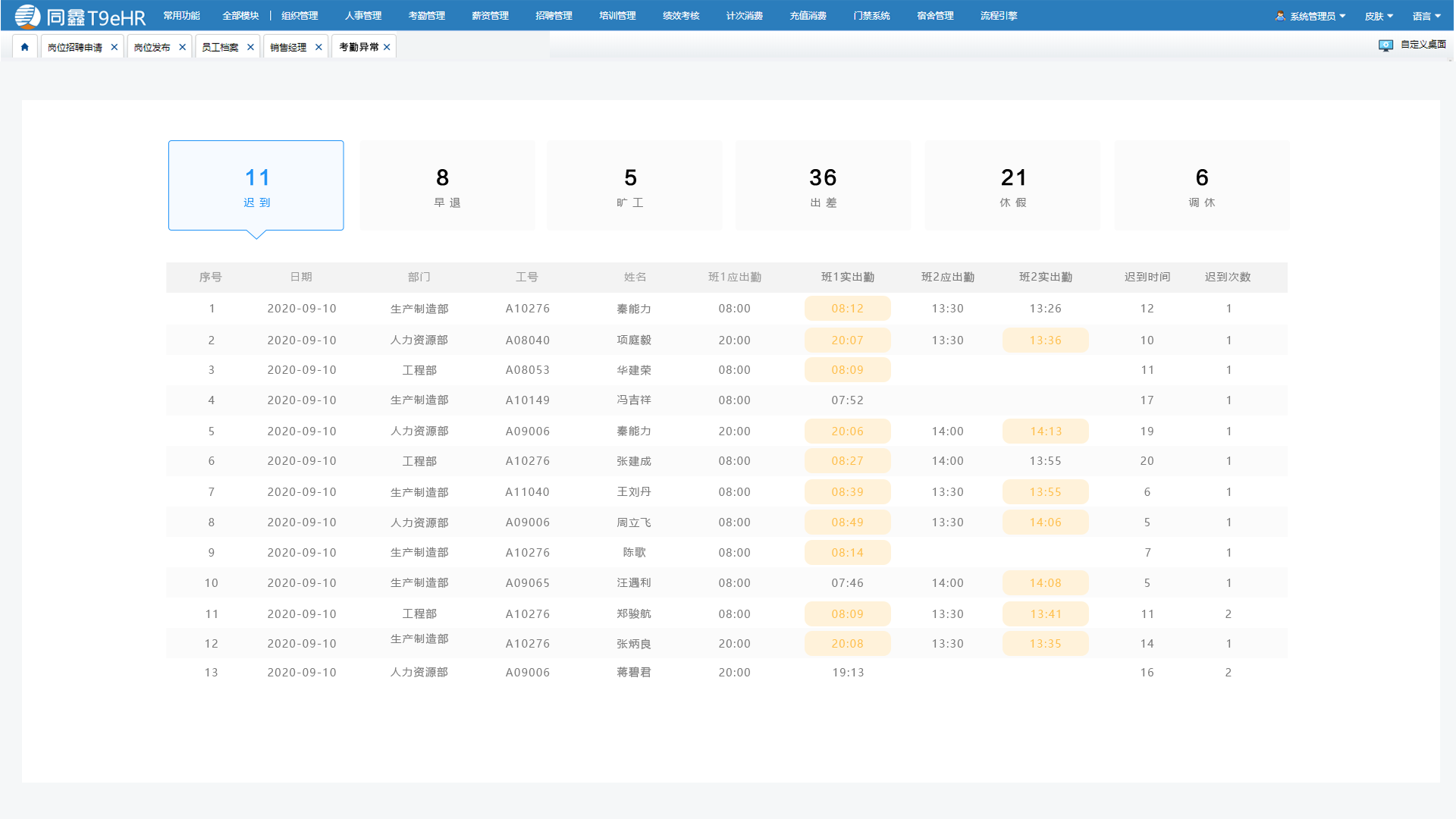Click employee ID A08040

tap(528, 340)
